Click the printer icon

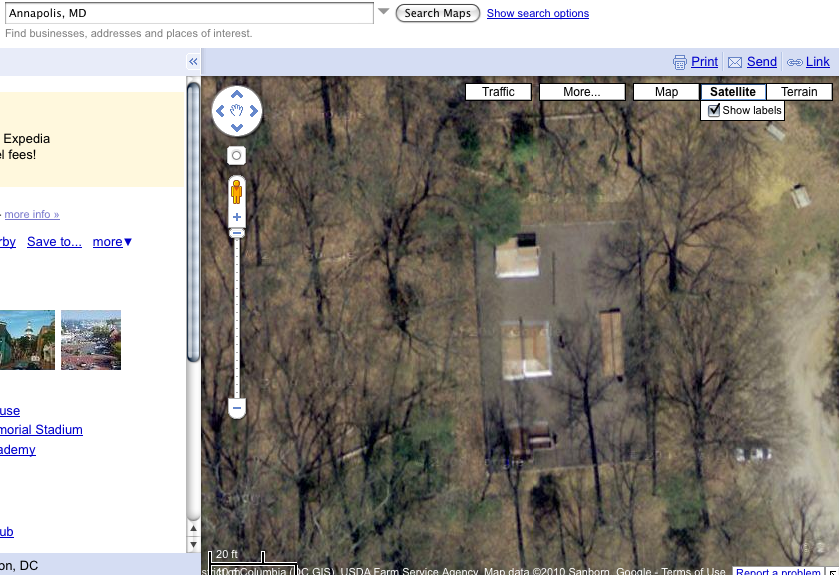680,63
